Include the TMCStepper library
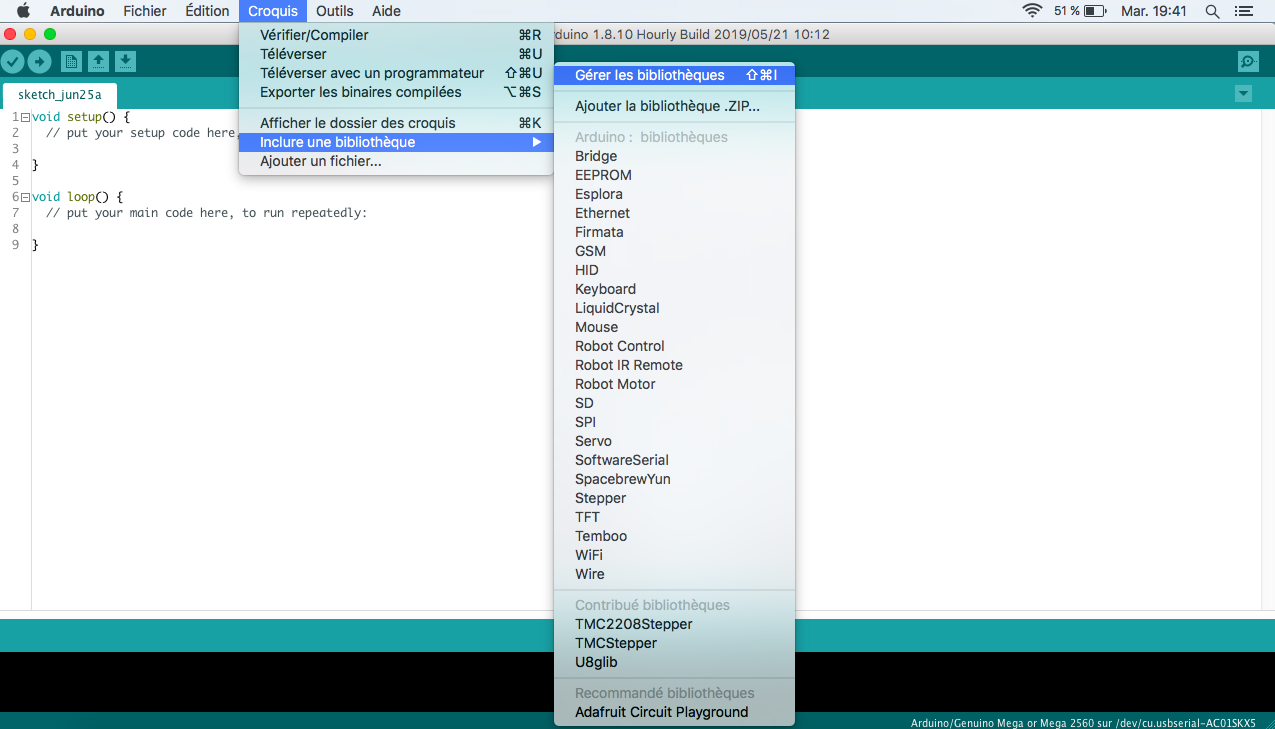 [x=675, y=643]
